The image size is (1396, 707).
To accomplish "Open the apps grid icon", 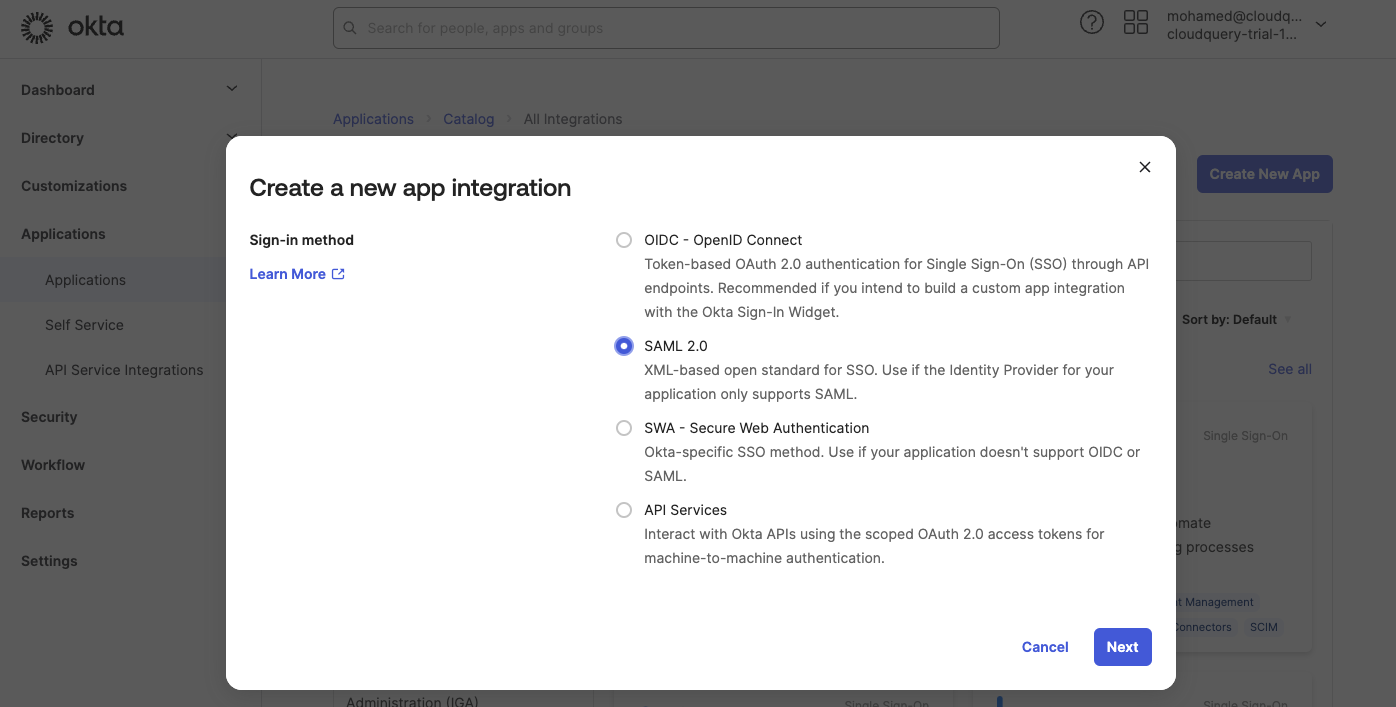I will 1136,23.
